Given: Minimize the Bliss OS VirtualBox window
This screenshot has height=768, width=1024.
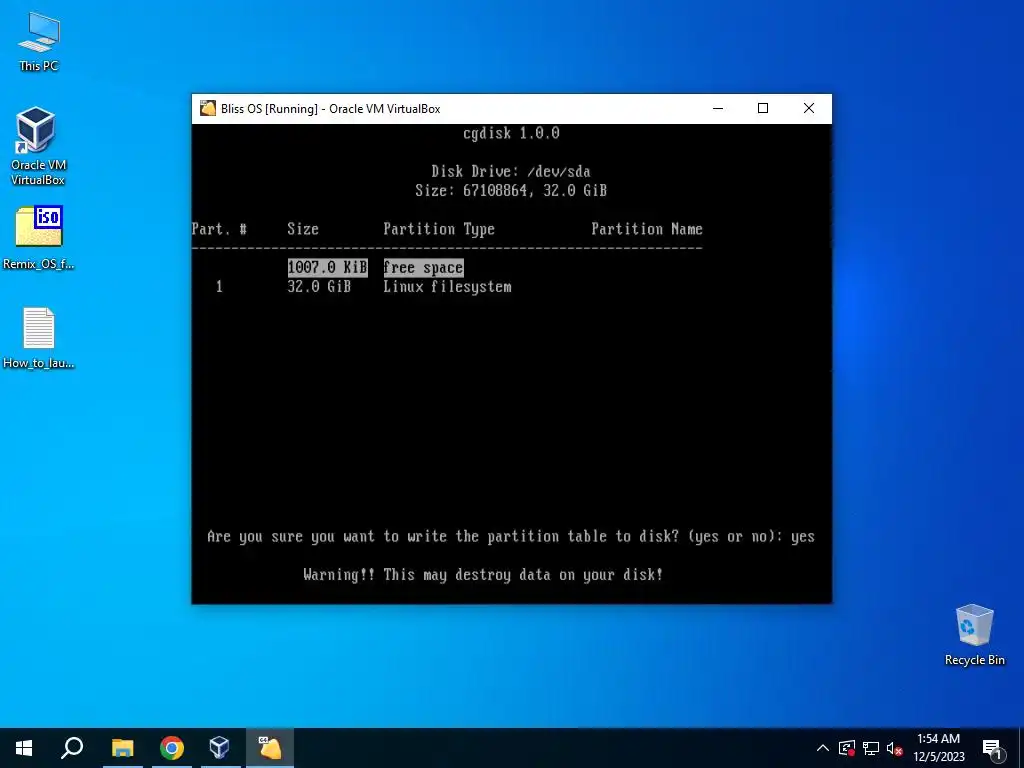Looking at the screenshot, I should point(718,108).
